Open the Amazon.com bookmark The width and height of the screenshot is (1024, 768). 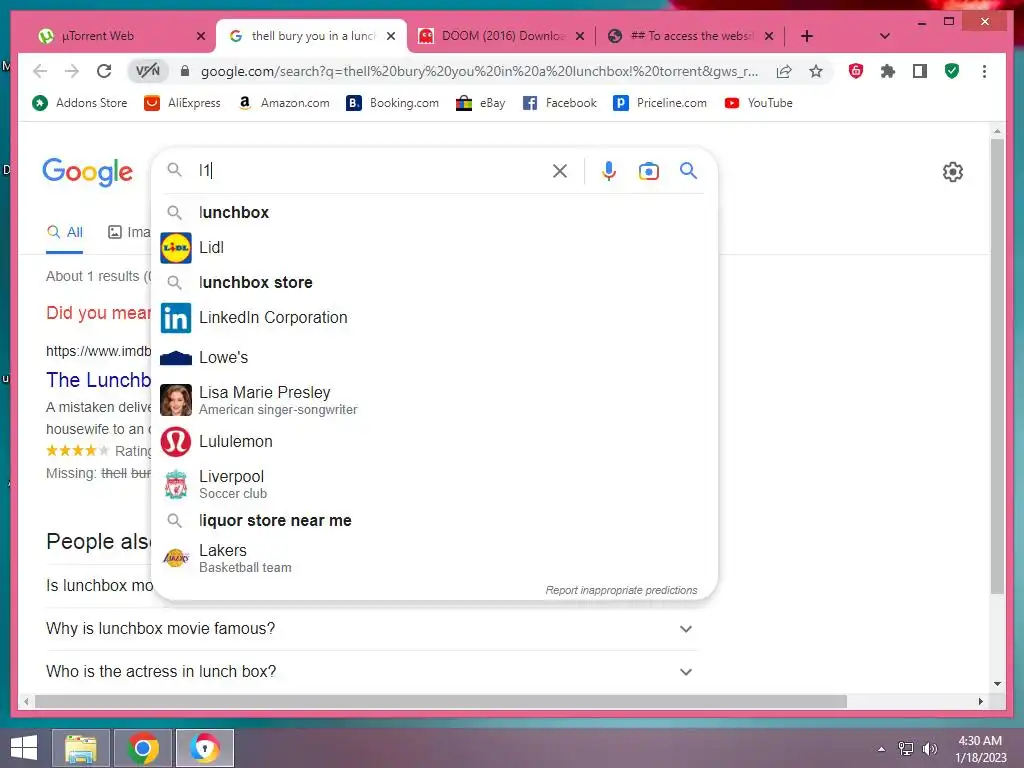pos(283,103)
